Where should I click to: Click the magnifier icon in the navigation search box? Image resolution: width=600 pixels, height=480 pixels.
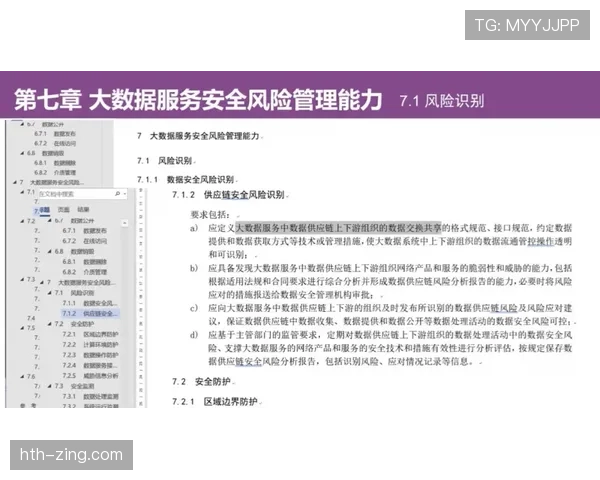117,194
